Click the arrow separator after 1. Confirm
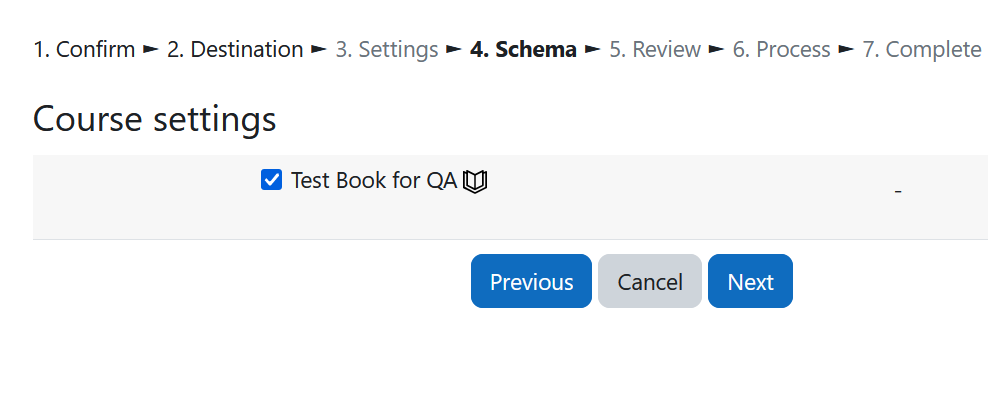The height and width of the screenshot is (400, 988). coord(151,49)
